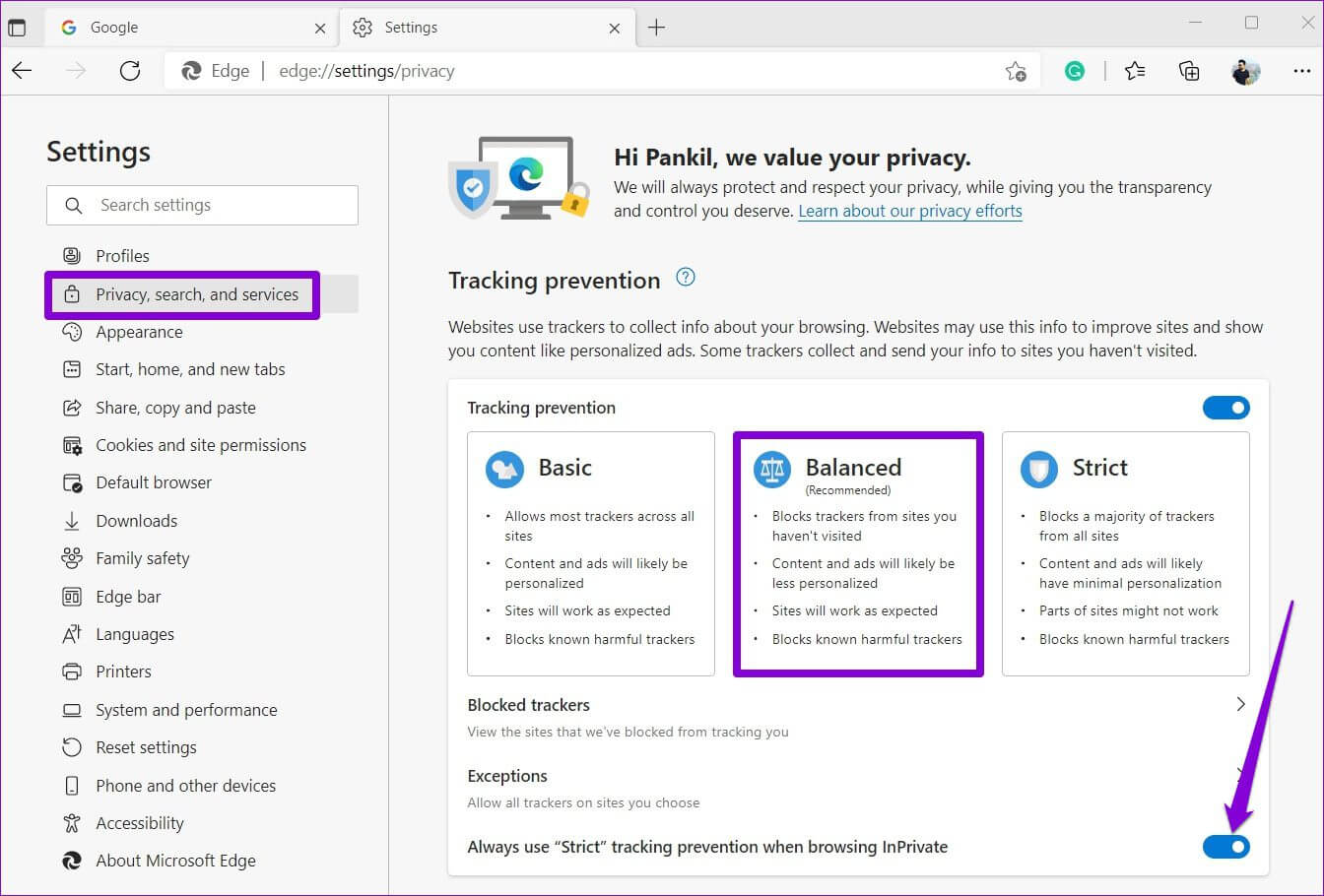Click the browser Back arrow

(22, 71)
